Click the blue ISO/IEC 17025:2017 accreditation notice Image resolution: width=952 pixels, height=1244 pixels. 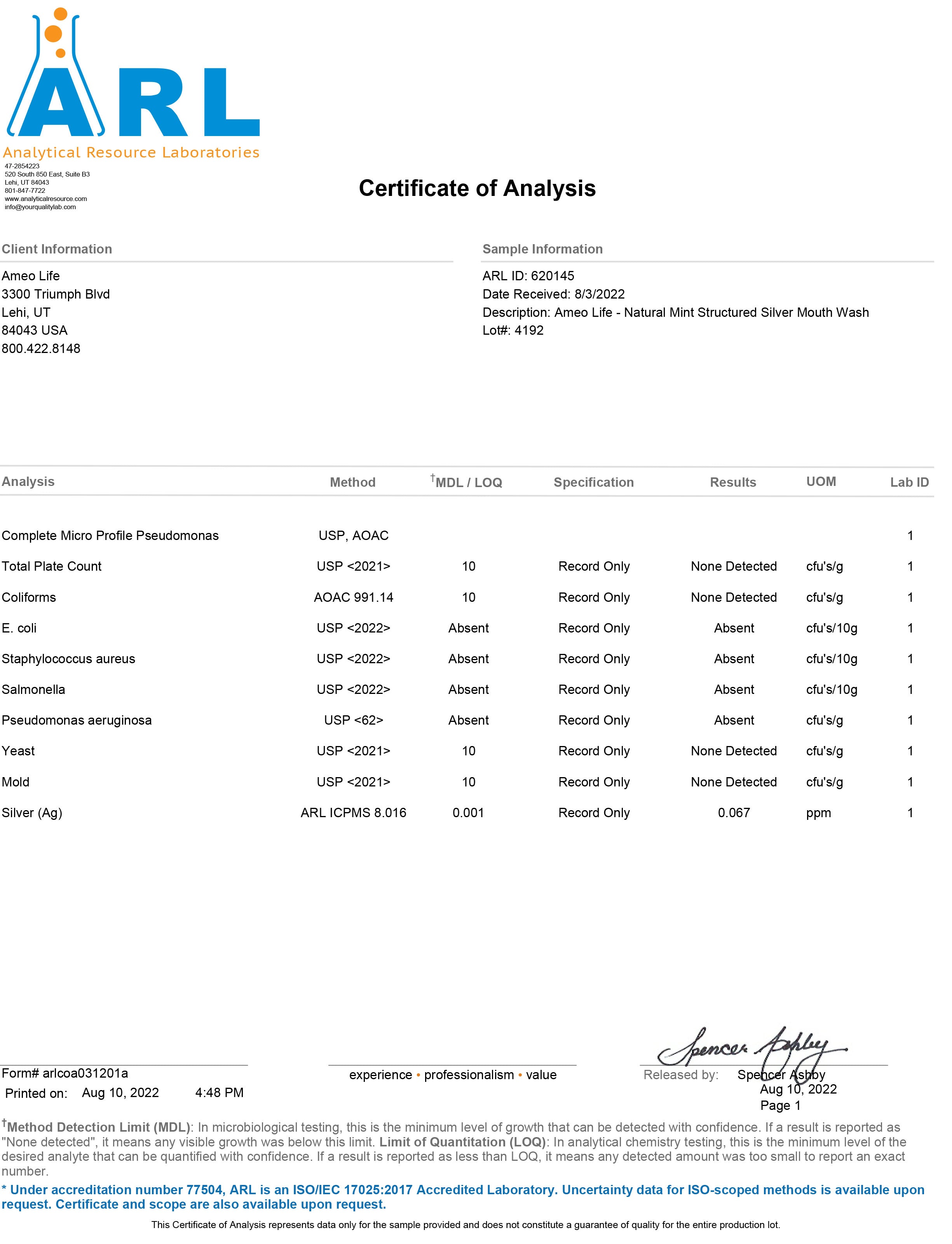pos(462,1196)
